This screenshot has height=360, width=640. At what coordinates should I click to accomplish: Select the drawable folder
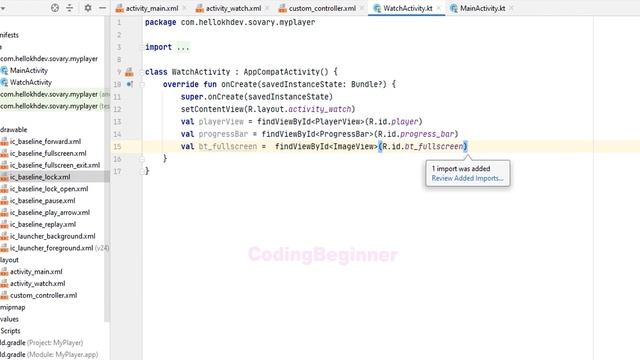point(13,130)
